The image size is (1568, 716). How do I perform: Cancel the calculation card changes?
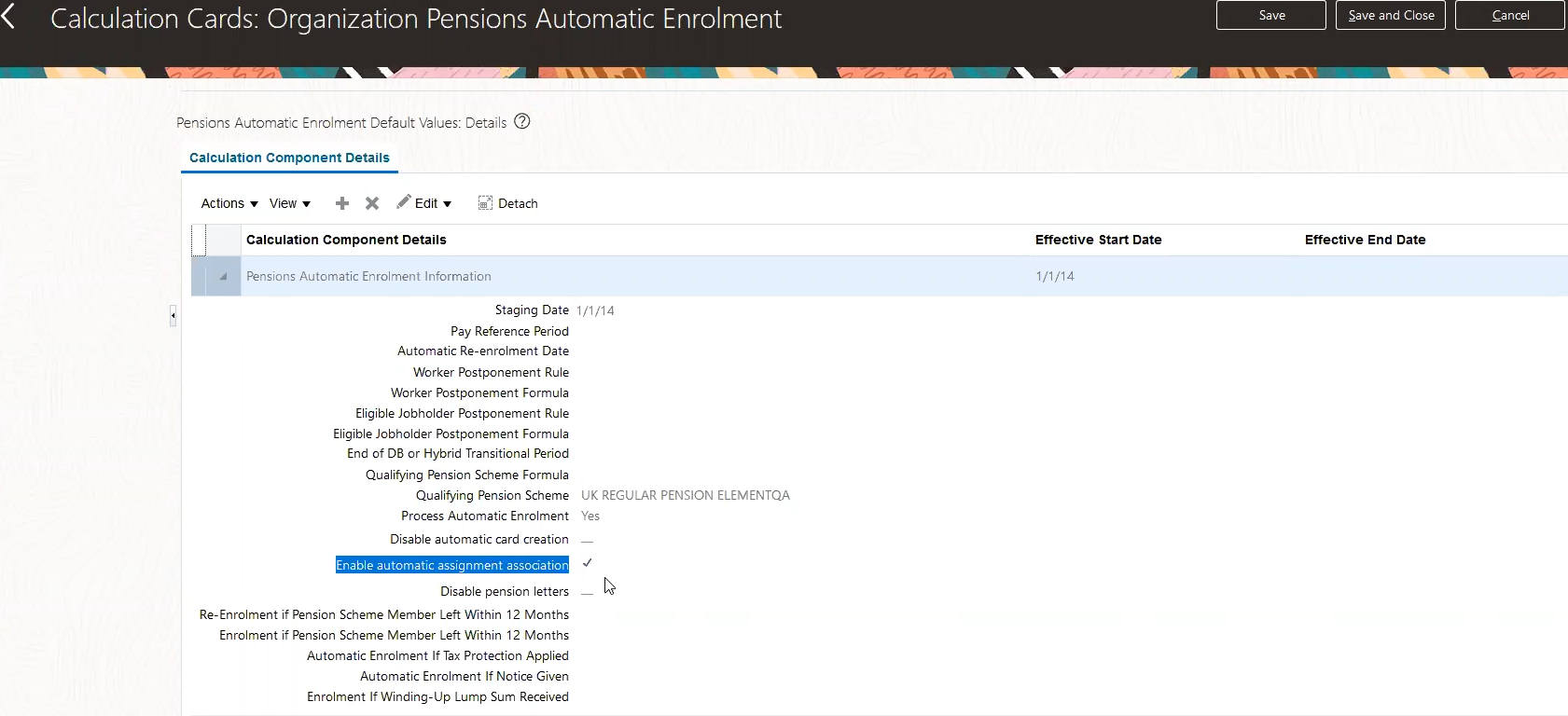click(x=1509, y=16)
